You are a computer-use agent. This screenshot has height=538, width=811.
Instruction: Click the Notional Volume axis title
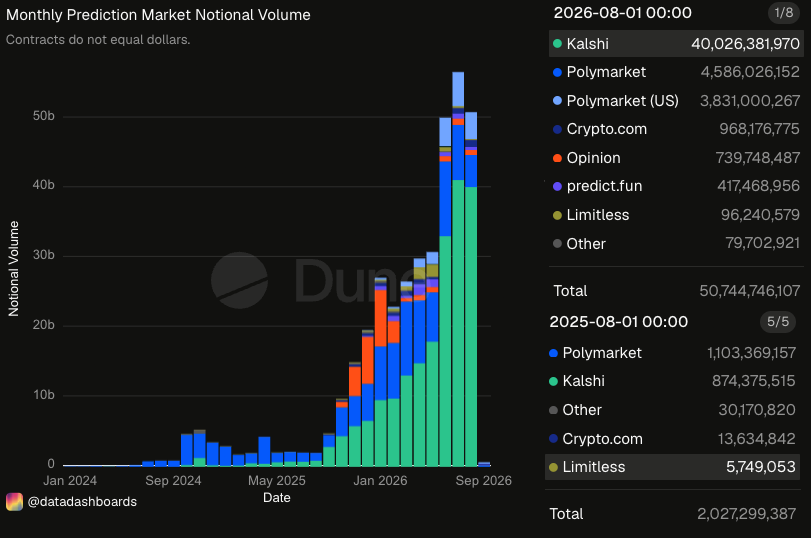(13, 268)
